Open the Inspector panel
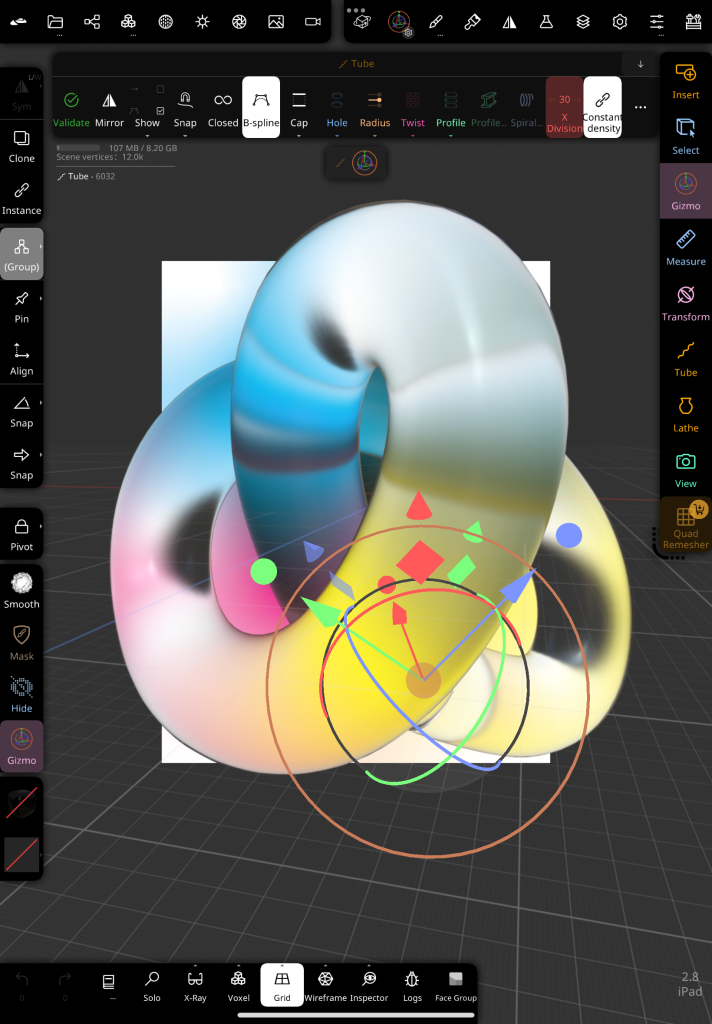 pos(369,985)
